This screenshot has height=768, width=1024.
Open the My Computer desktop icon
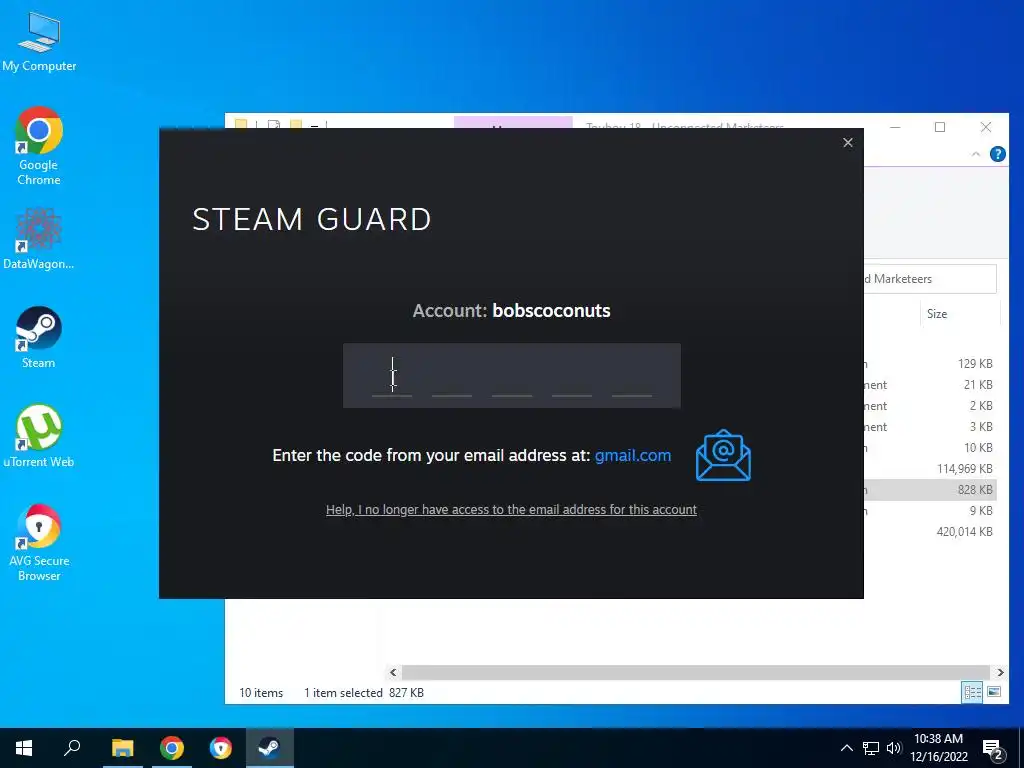[x=39, y=42]
